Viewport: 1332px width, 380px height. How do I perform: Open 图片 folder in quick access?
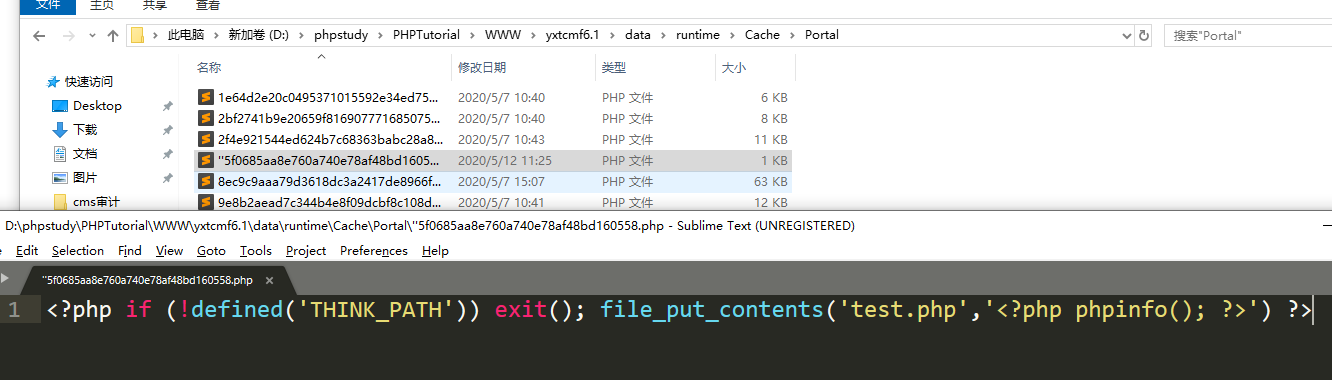(84, 178)
